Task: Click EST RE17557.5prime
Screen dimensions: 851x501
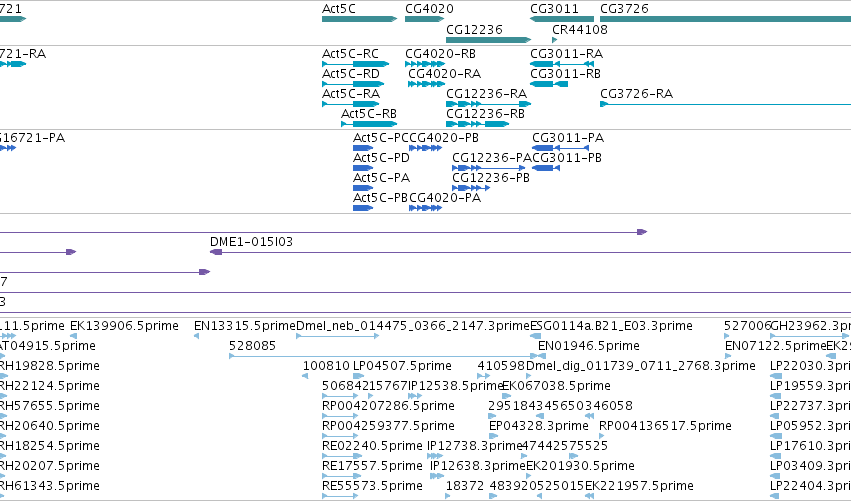Action: [x=372, y=466]
